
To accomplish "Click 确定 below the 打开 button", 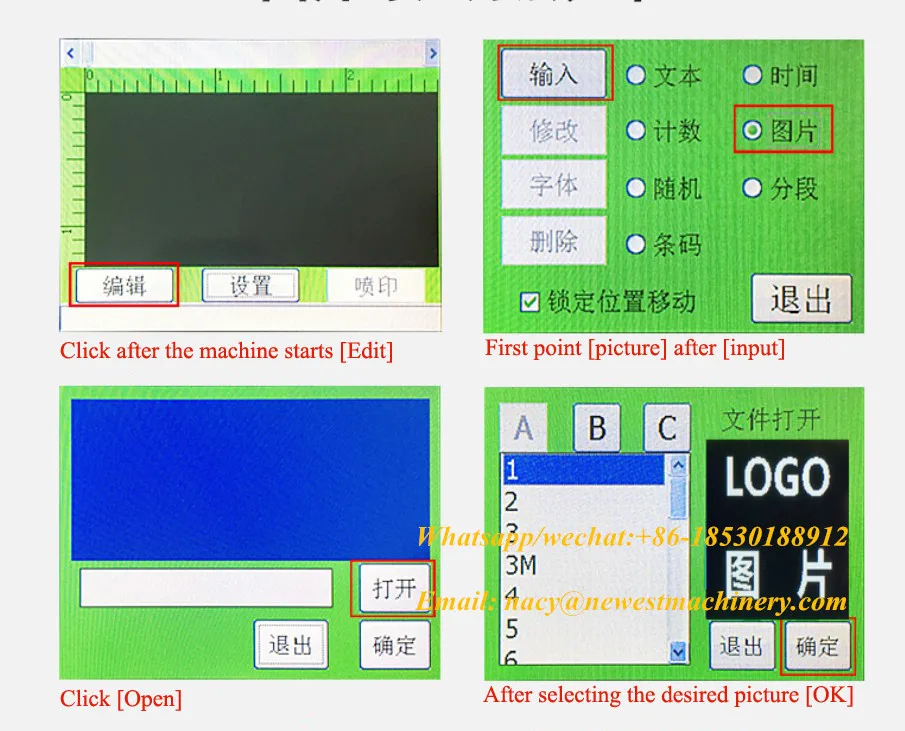I will point(395,644).
